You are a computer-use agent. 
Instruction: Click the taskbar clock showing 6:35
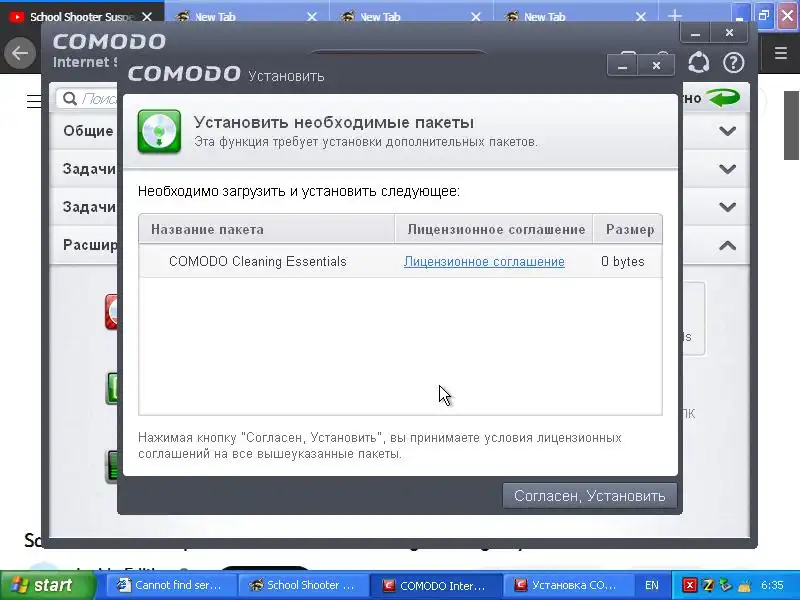(x=772, y=585)
